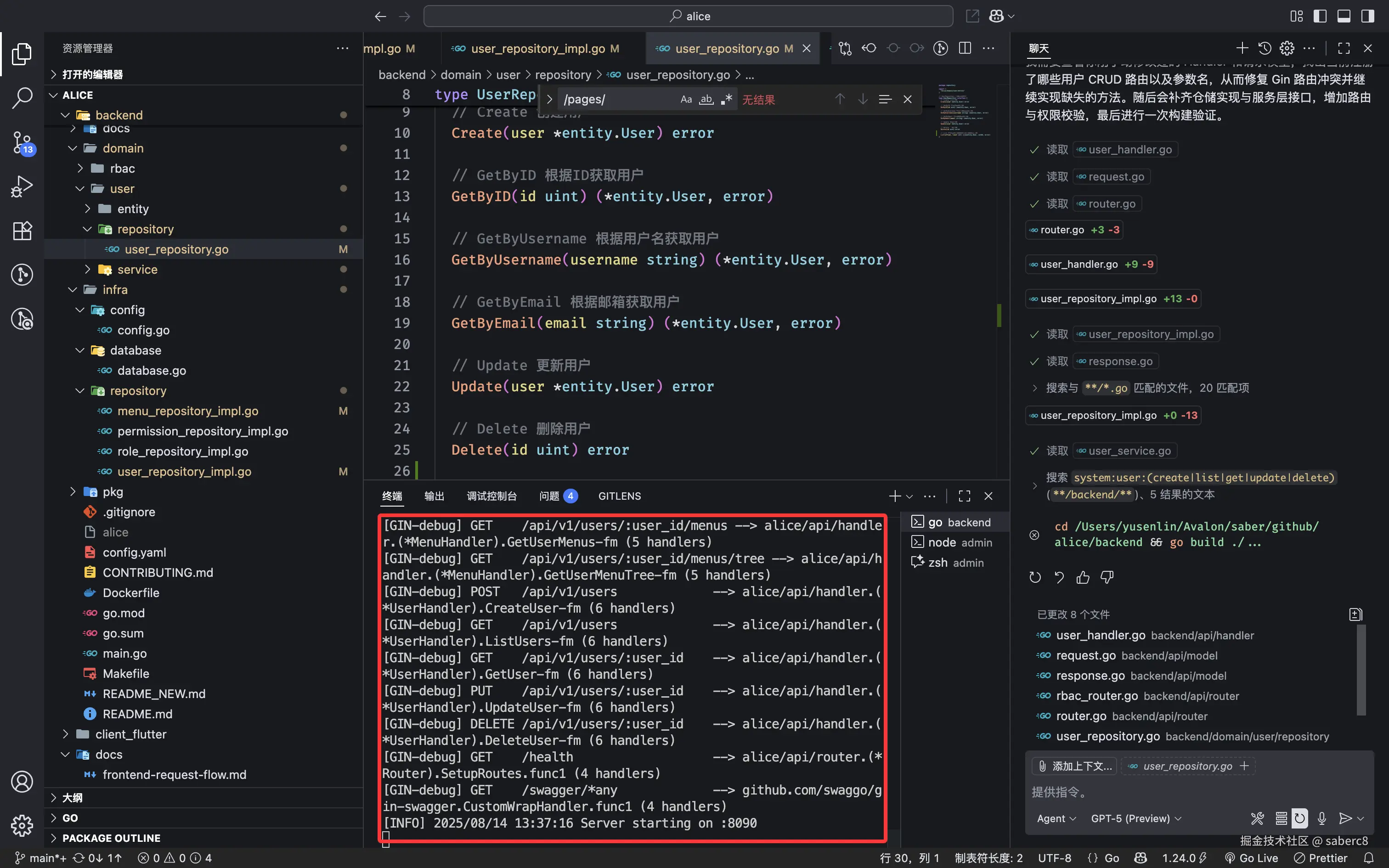1389x868 pixels.
Task: Toggle Match Case in find widget
Action: pos(686,99)
